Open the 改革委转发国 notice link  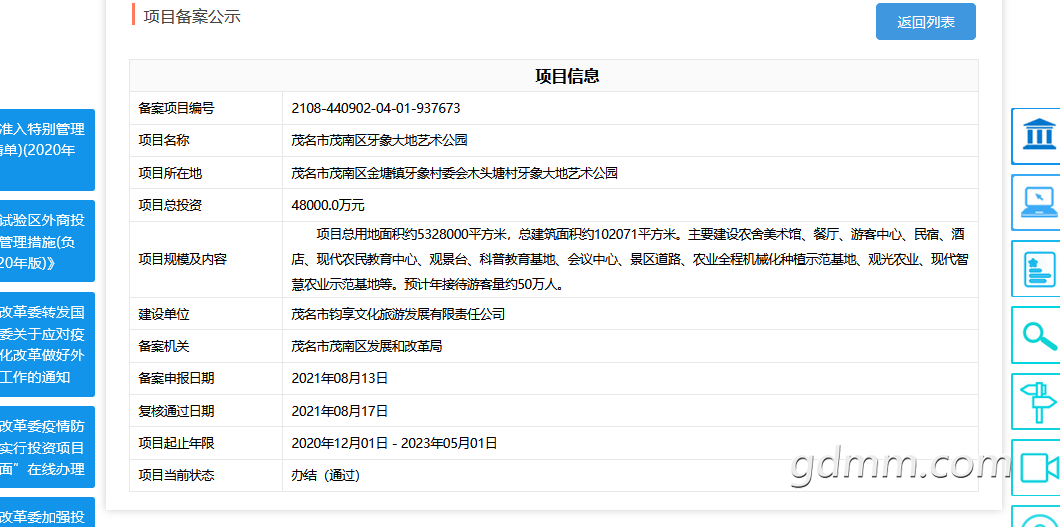47,345
